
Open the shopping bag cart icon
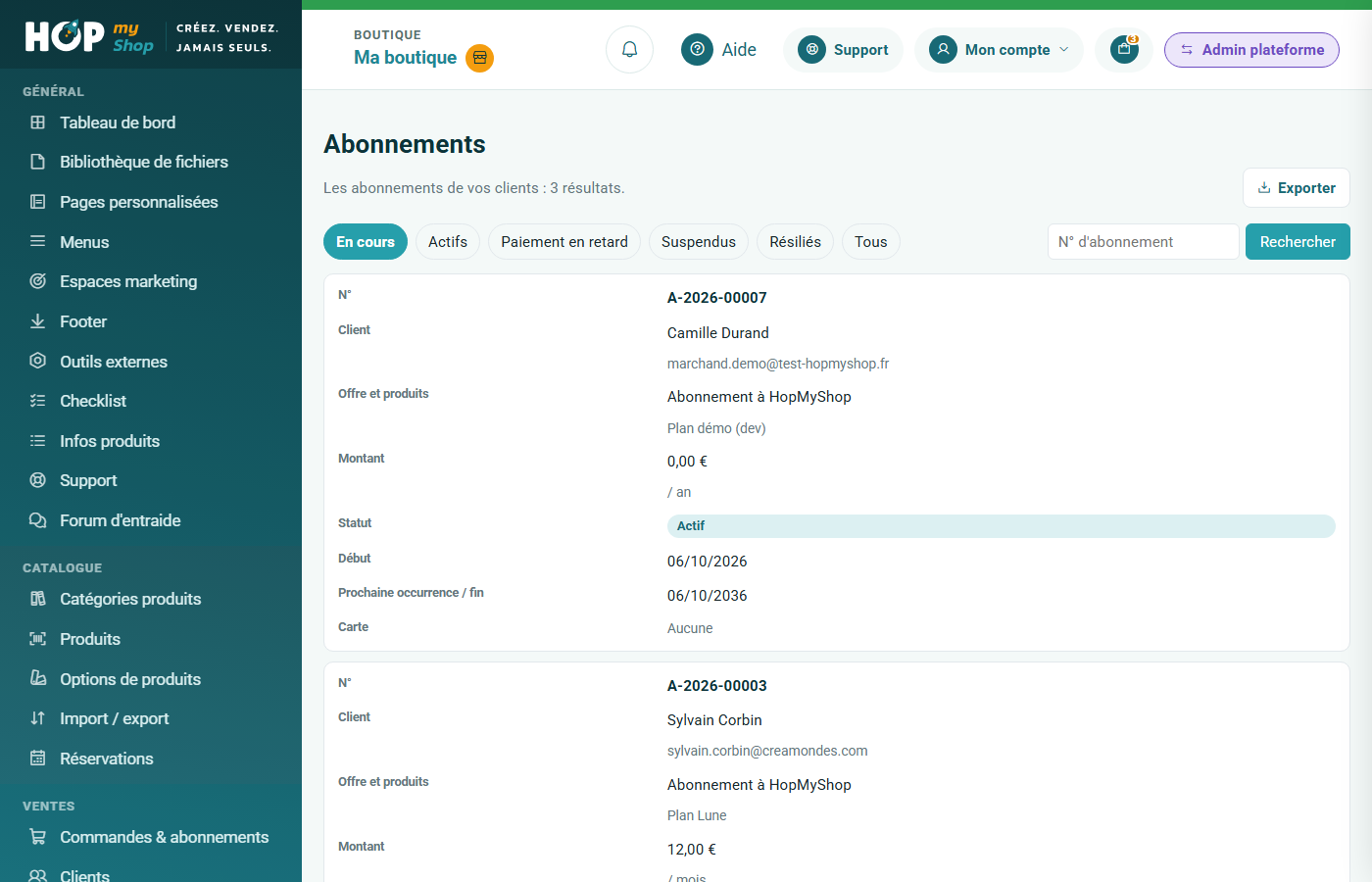coord(1124,50)
